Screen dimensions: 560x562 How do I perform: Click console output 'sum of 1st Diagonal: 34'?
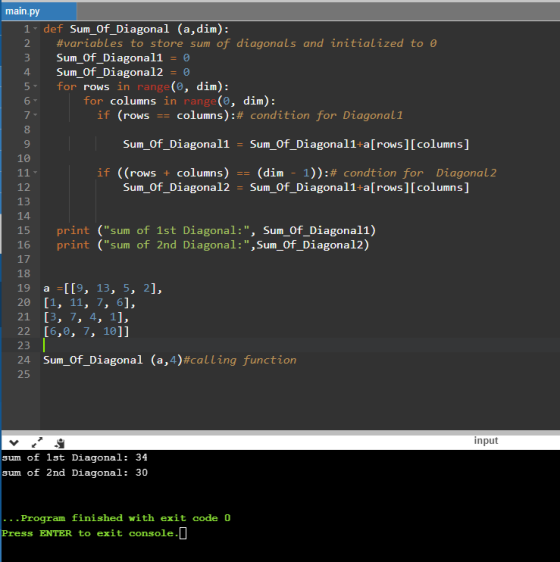(x=75, y=458)
